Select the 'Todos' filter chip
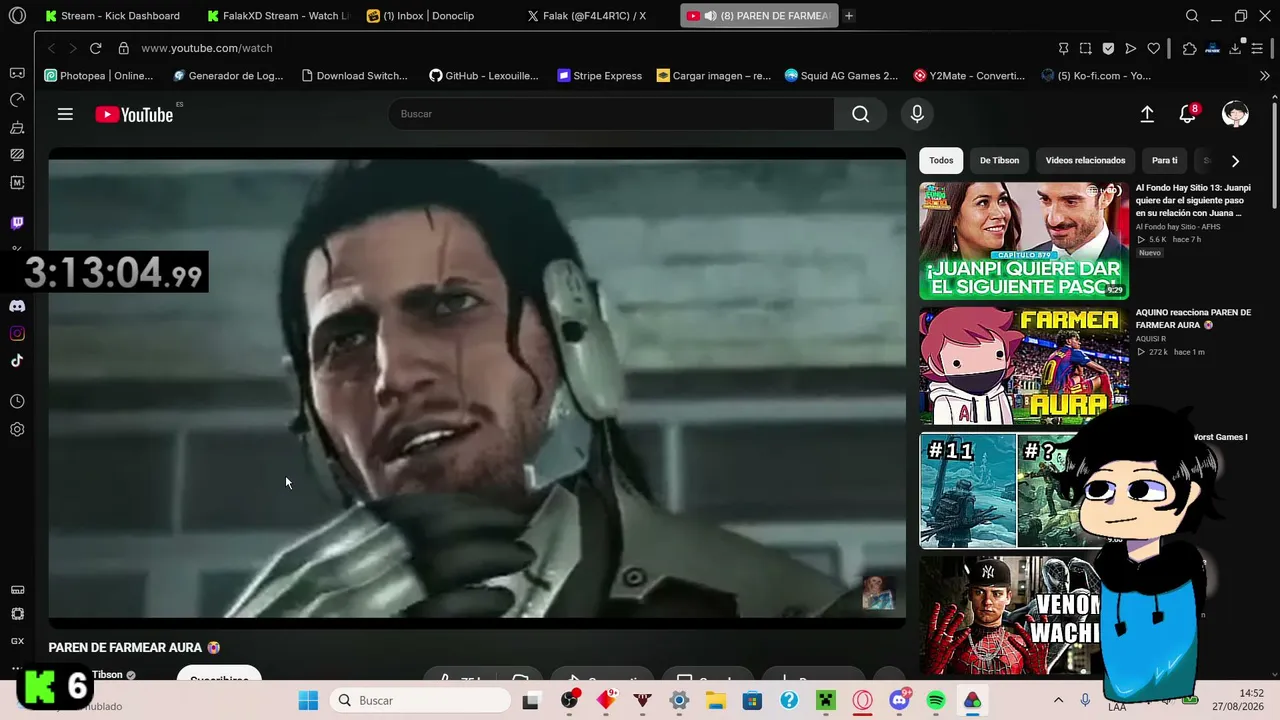 [x=941, y=160]
